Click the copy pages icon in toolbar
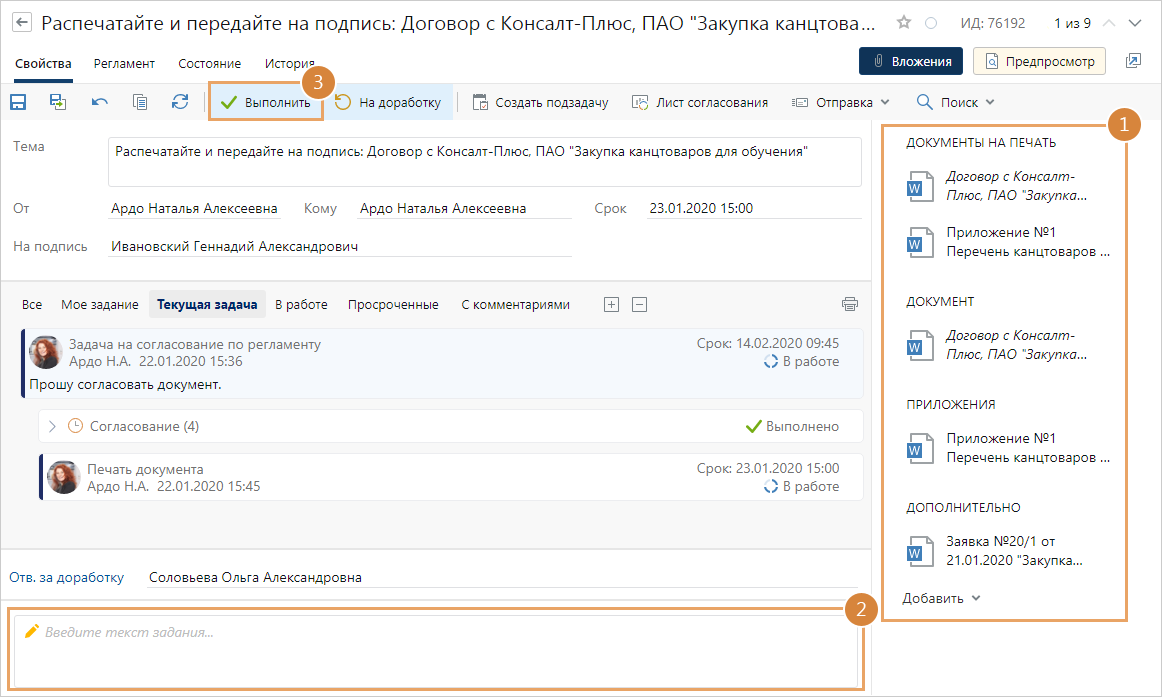The image size is (1162, 697). coord(140,102)
